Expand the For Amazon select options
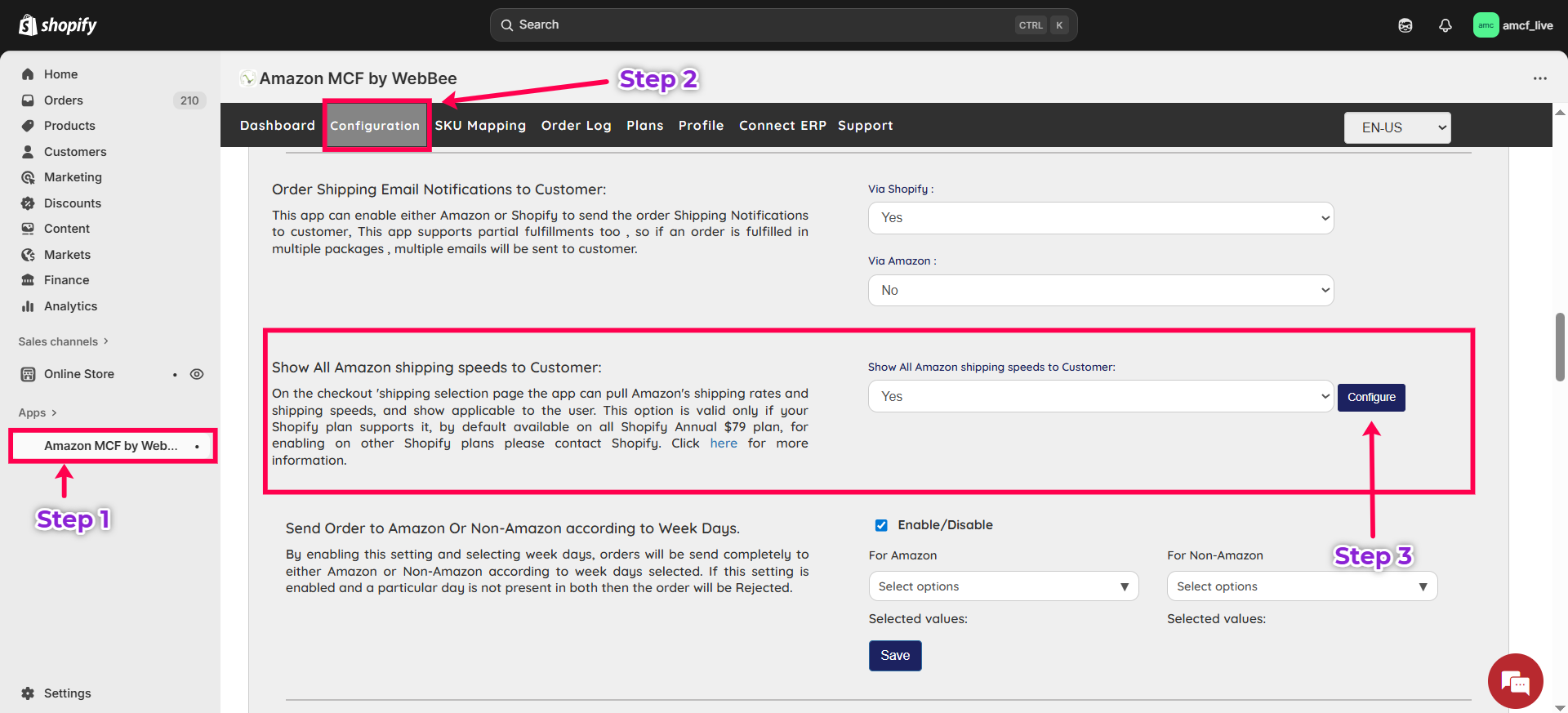 click(x=1003, y=586)
